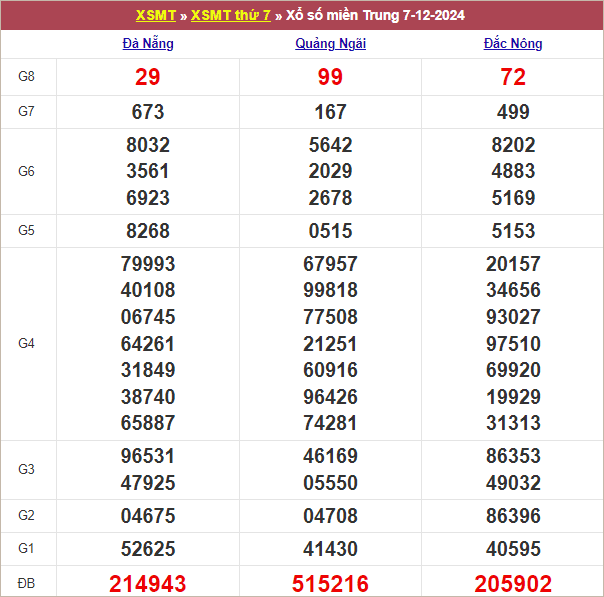This screenshot has width=604, height=597.
Task: Select the G6 row label
Action: click(x=26, y=171)
